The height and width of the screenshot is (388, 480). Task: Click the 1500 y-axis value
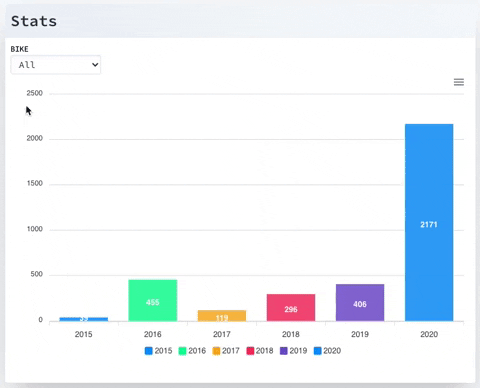(35, 183)
